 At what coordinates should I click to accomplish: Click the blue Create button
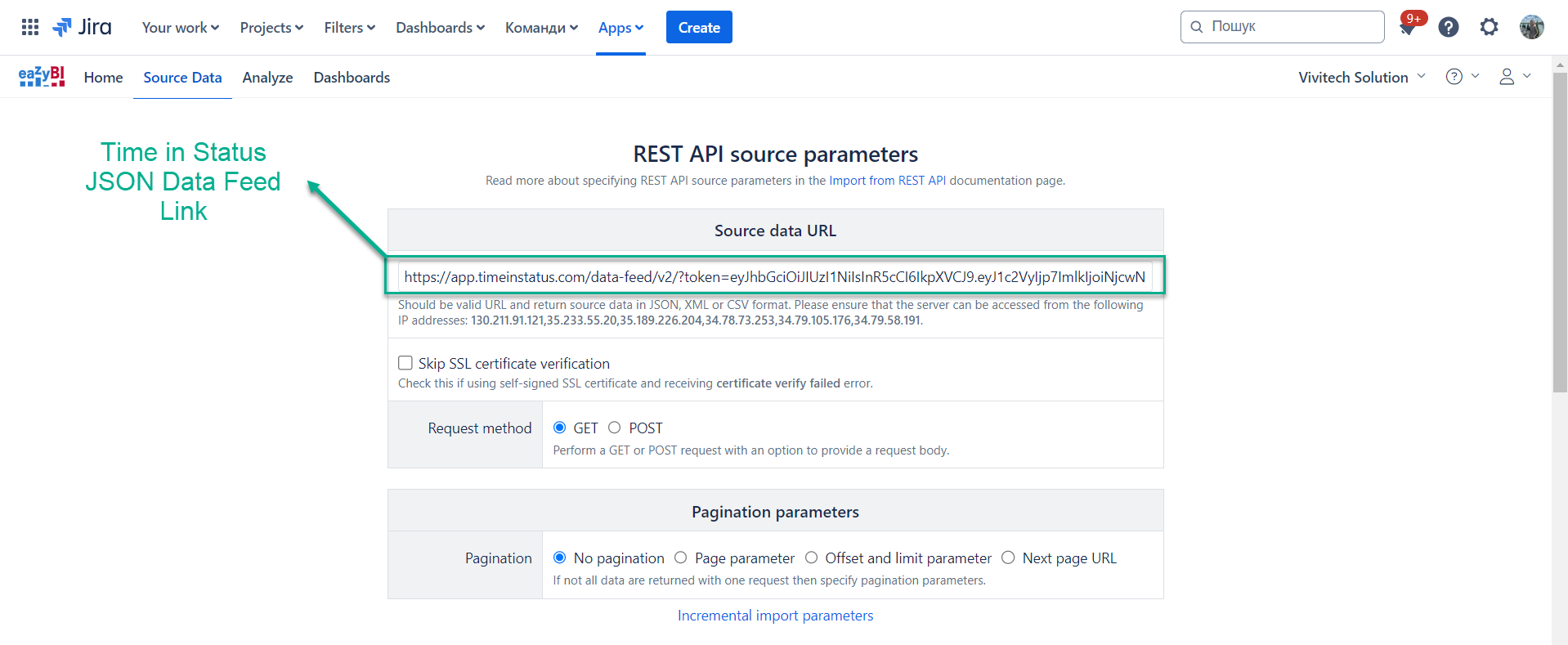(699, 27)
